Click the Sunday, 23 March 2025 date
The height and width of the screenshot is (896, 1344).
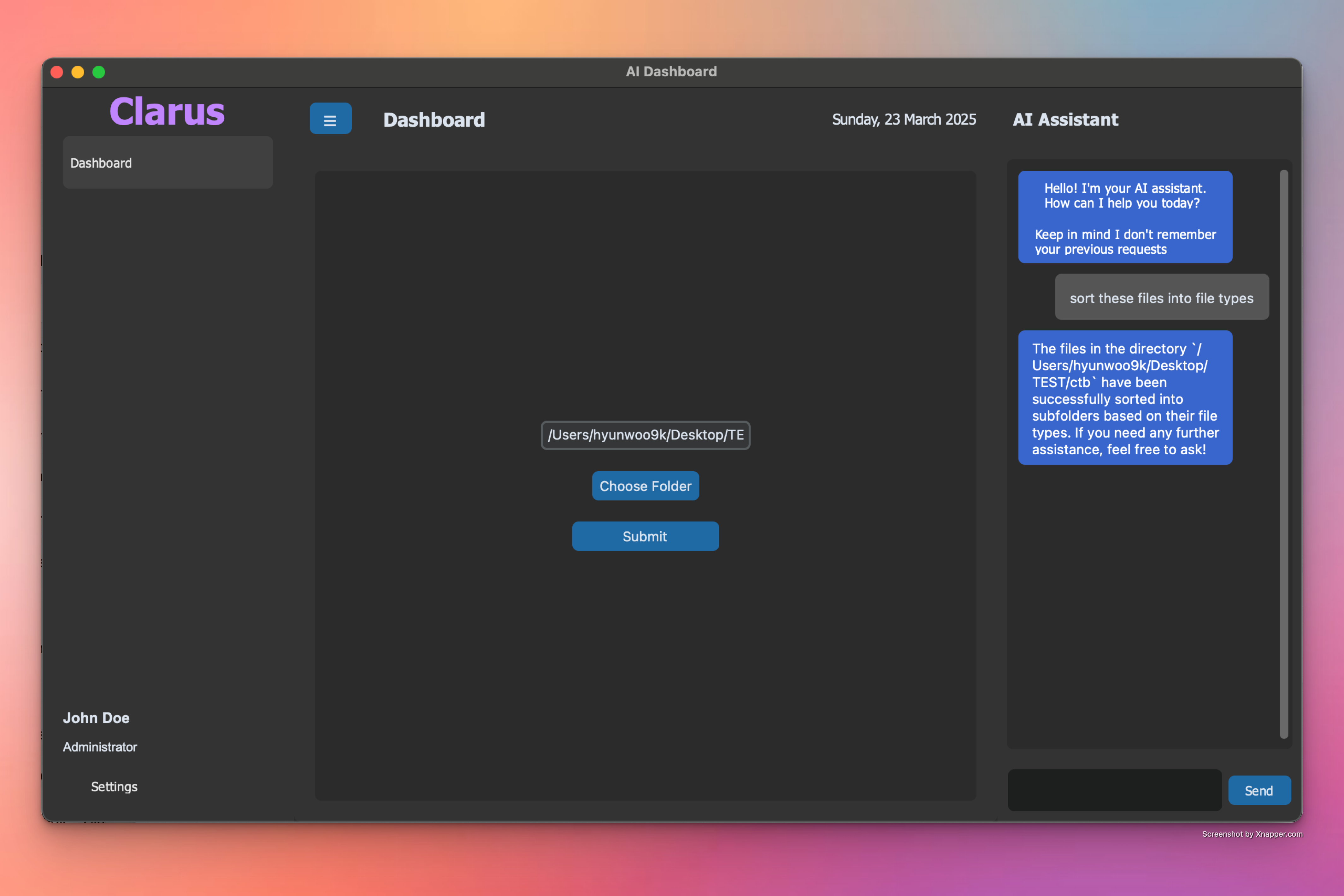pos(904,120)
